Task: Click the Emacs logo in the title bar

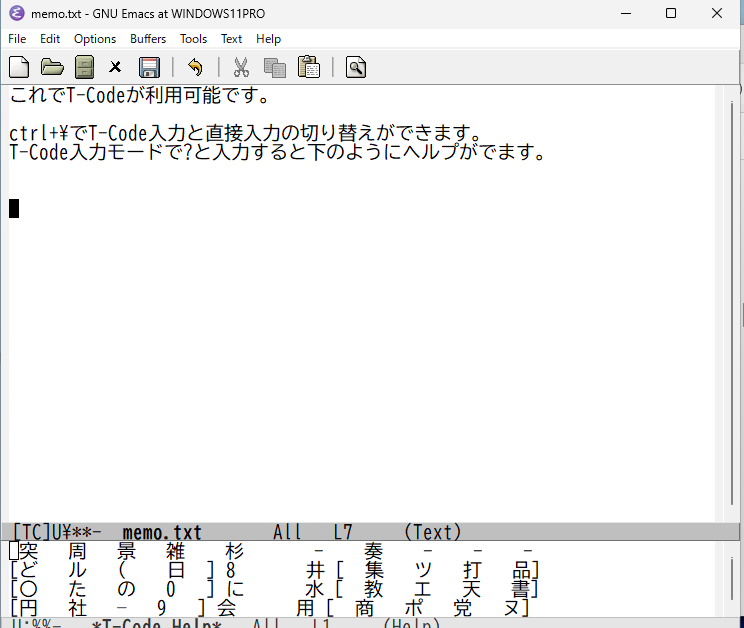Action: (x=17, y=13)
